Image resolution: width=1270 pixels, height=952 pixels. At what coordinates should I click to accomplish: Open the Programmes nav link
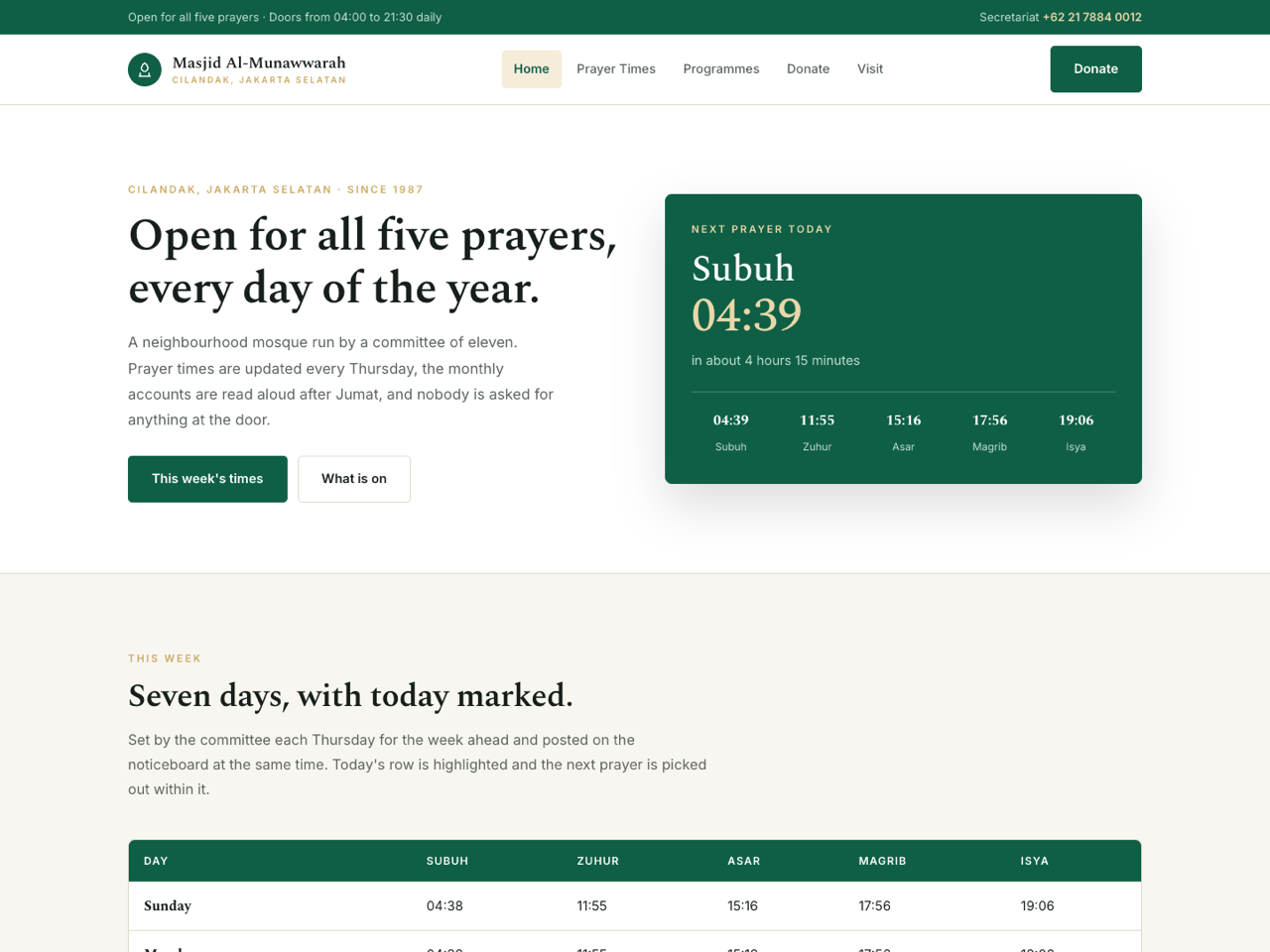pyautogui.click(x=721, y=69)
